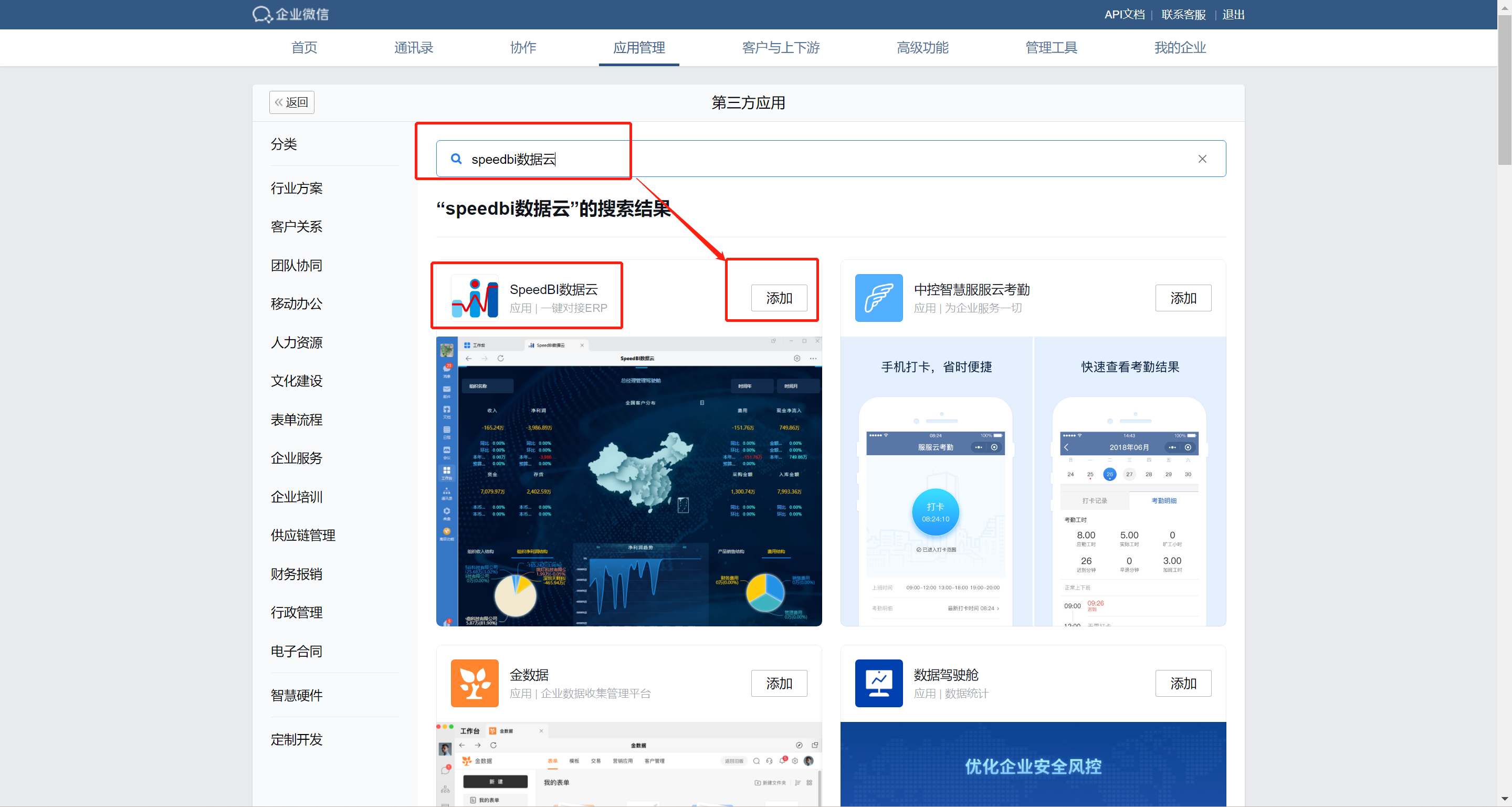The width and height of the screenshot is (1512, 807).
Task: Click the 返回 back button
Action: [x=292, y=102]
